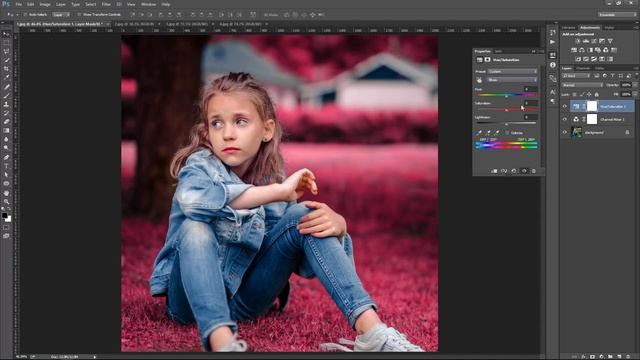Enable the Colorize checkbox
The image size is (640, 360).
[507, 133]
